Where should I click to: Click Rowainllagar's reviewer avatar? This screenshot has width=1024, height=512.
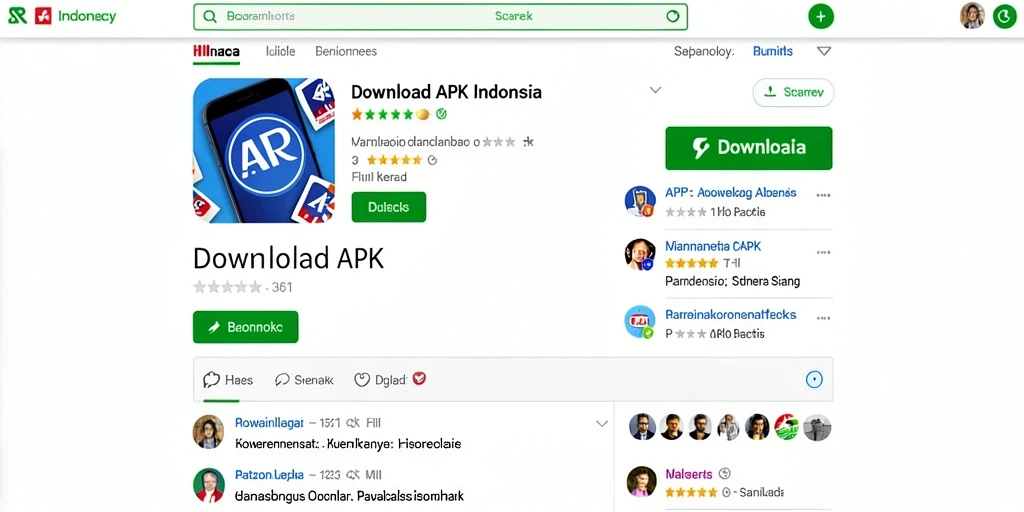click(x=209, y=432)
